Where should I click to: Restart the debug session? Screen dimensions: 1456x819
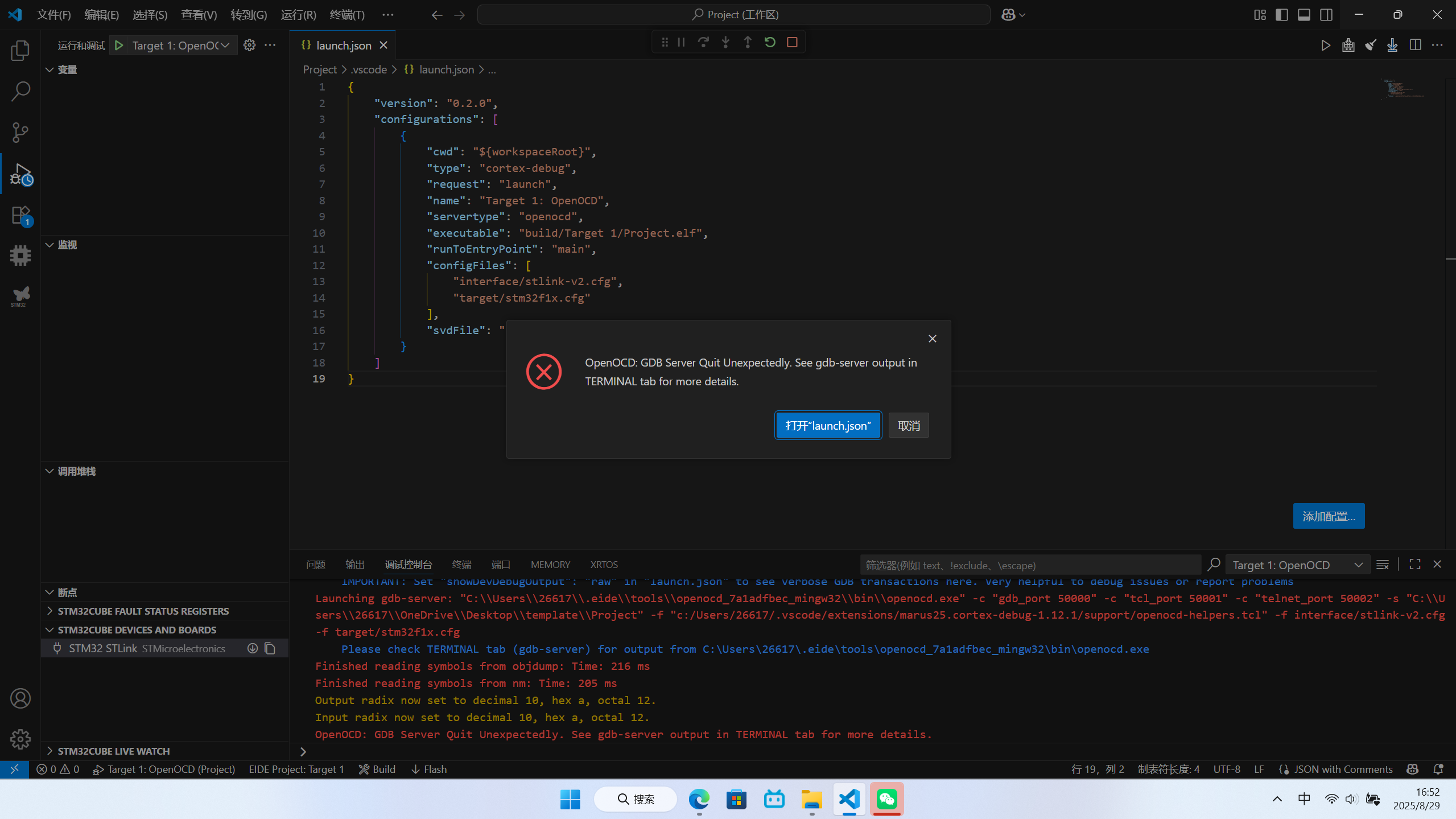click(770, 42)
